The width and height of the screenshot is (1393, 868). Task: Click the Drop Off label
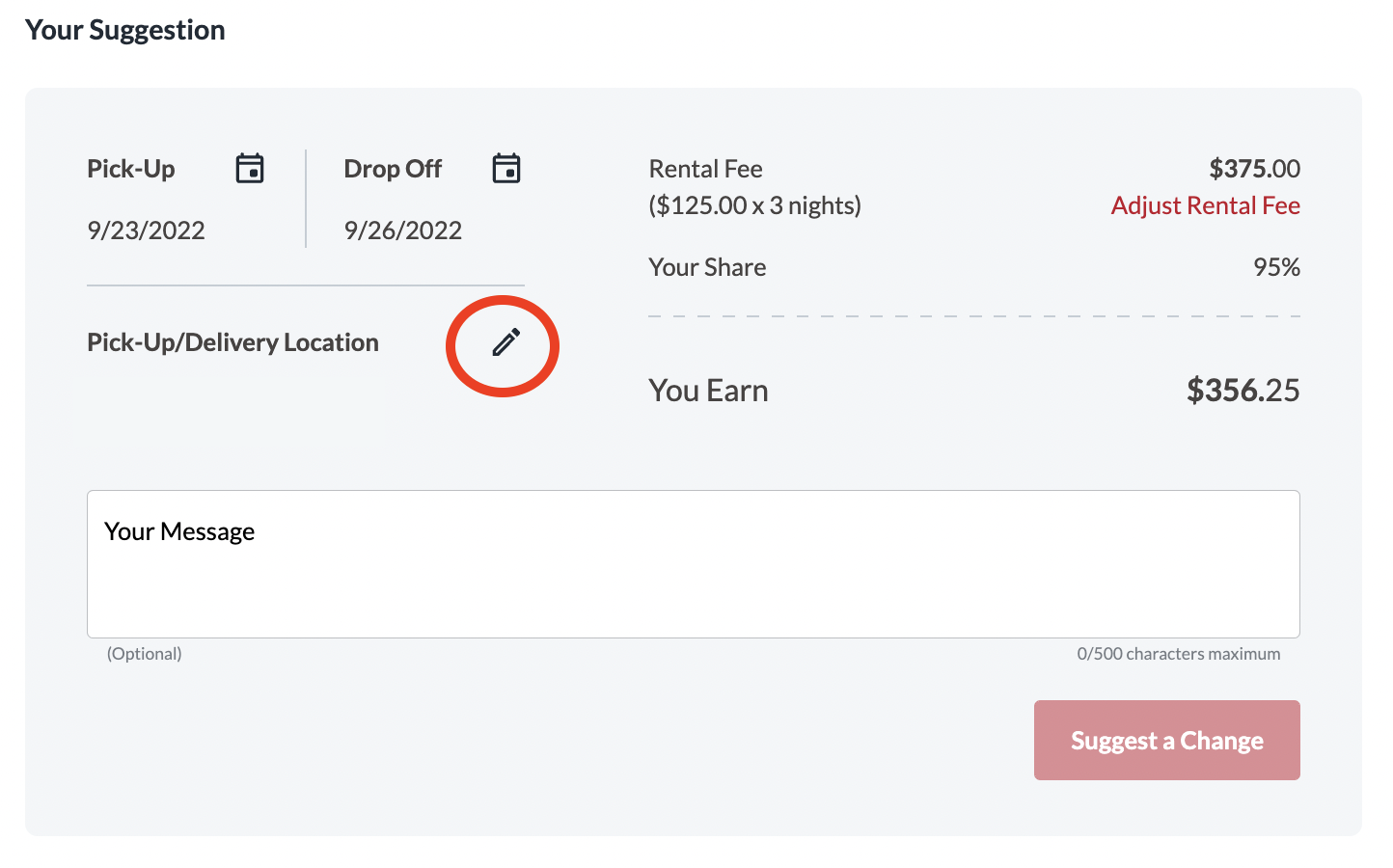click(x=393, y=169)
